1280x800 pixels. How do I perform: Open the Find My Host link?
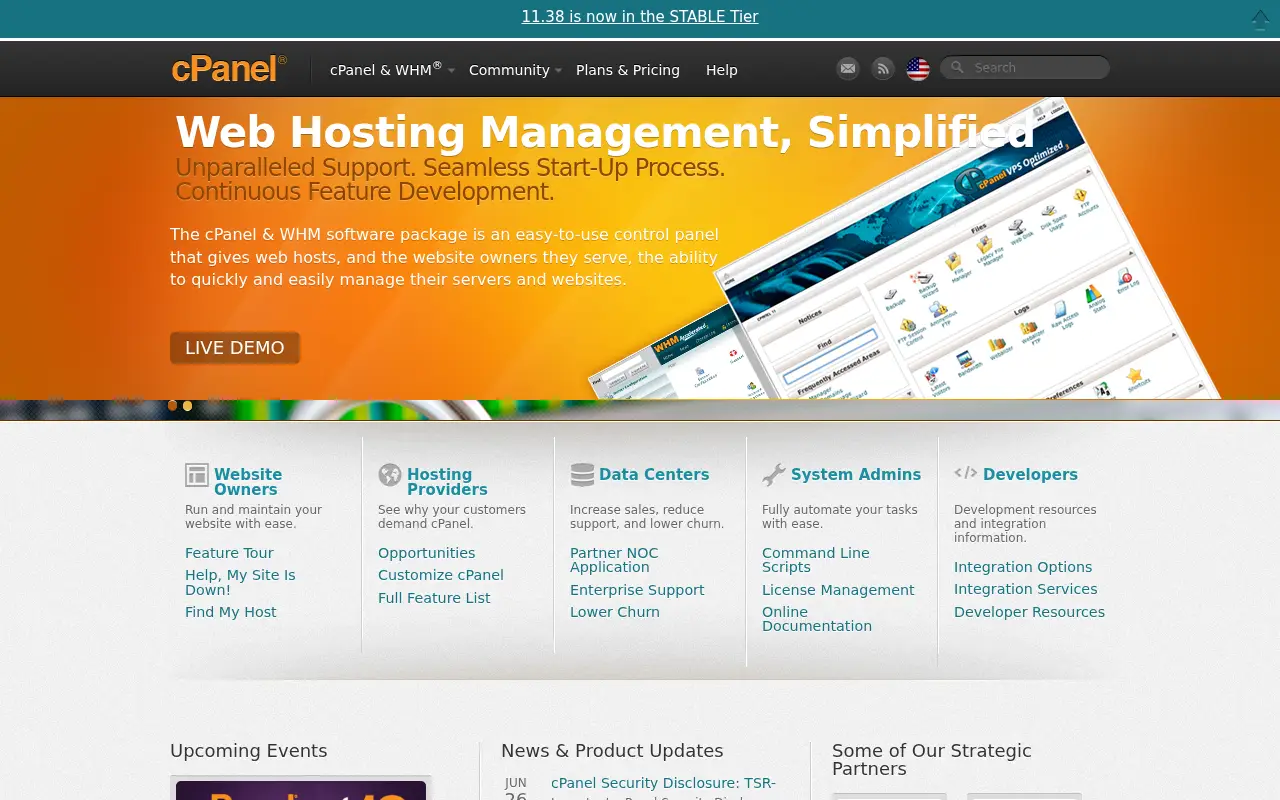pos(231,612)
